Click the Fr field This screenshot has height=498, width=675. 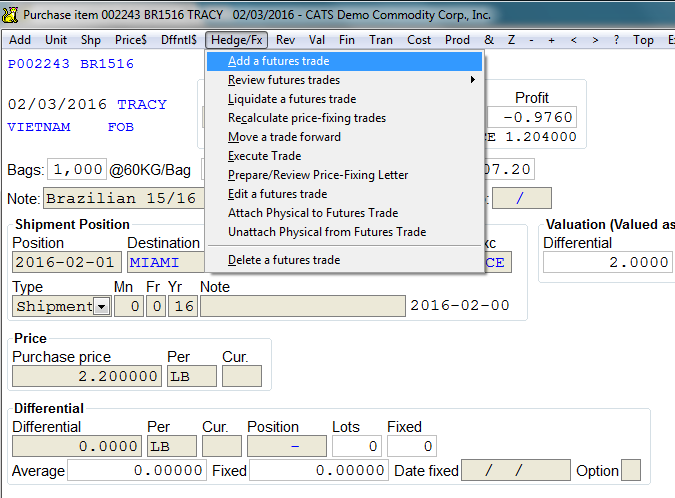[156, 306]
